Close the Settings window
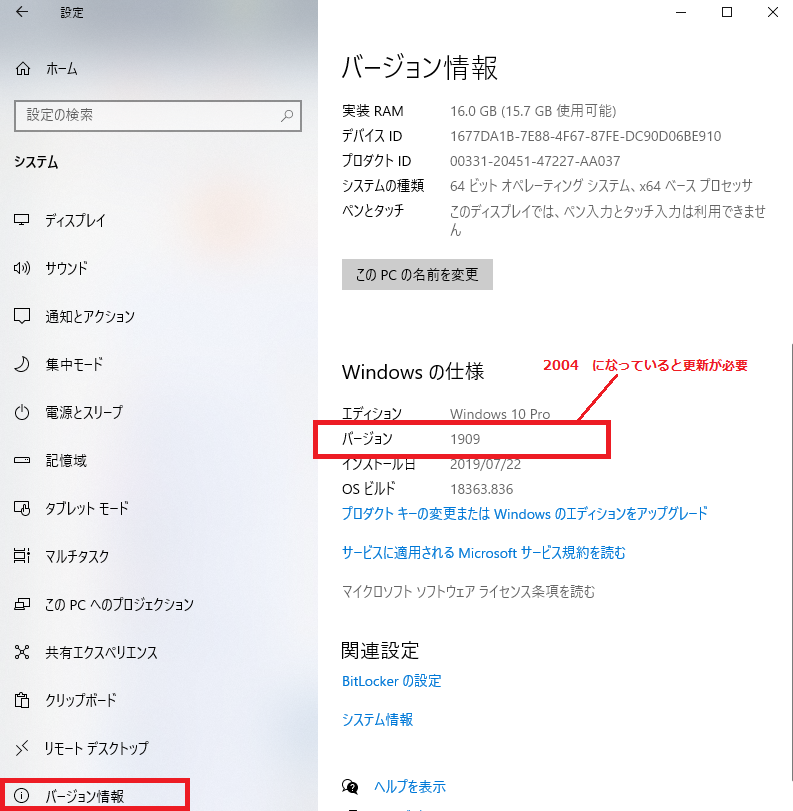Image resolution: width=793 pixels, height=811 pixels. (773, 12)
